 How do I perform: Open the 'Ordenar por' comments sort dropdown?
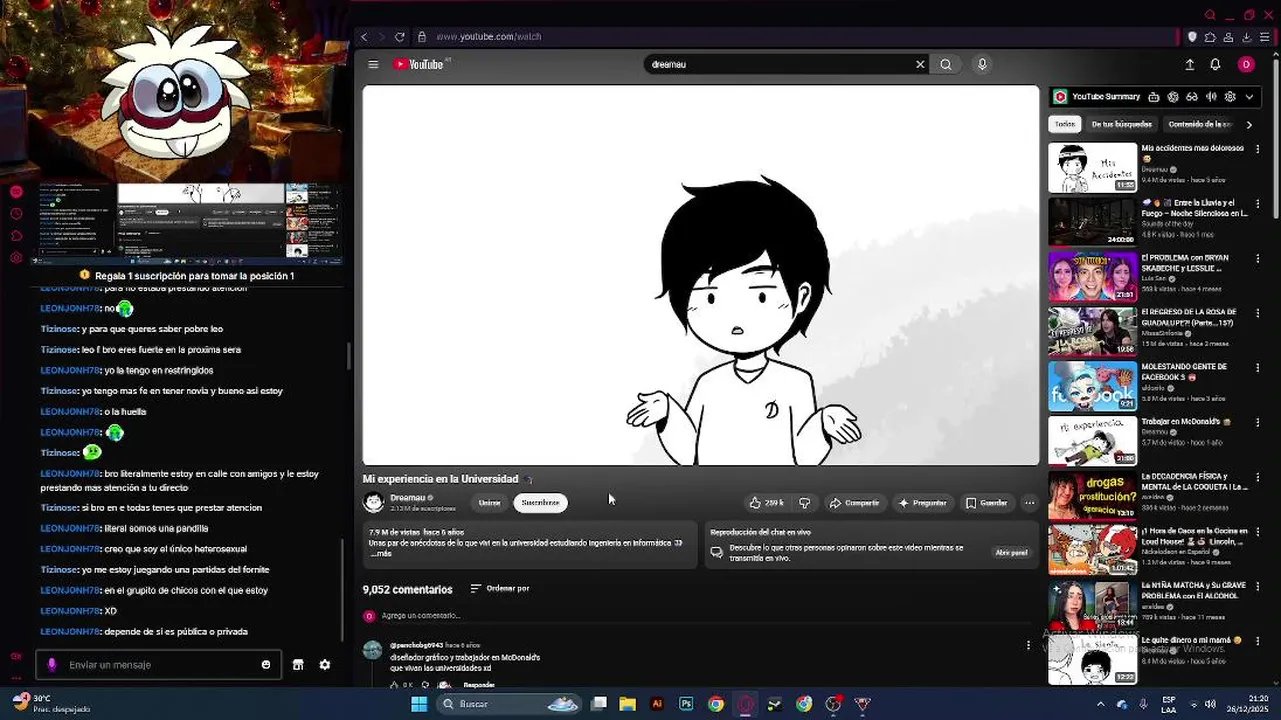[500, 588]
